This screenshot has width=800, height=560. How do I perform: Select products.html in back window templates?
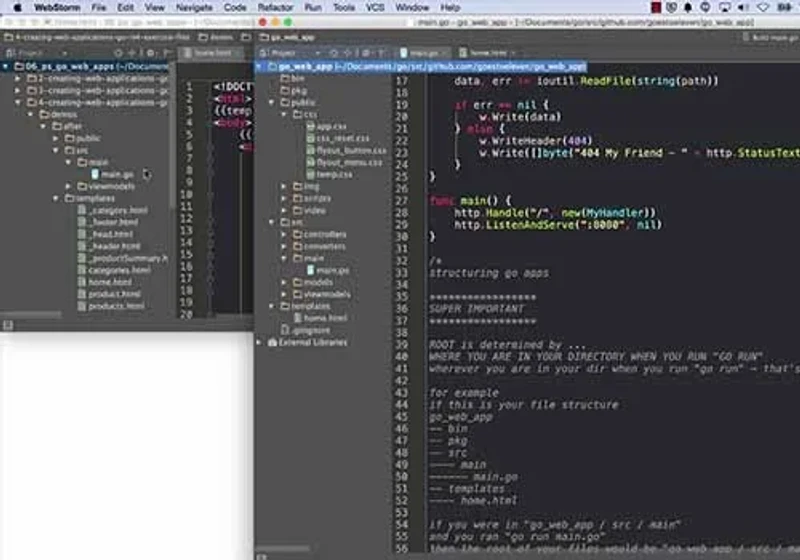pyautogui.click(x=111, y=306)
